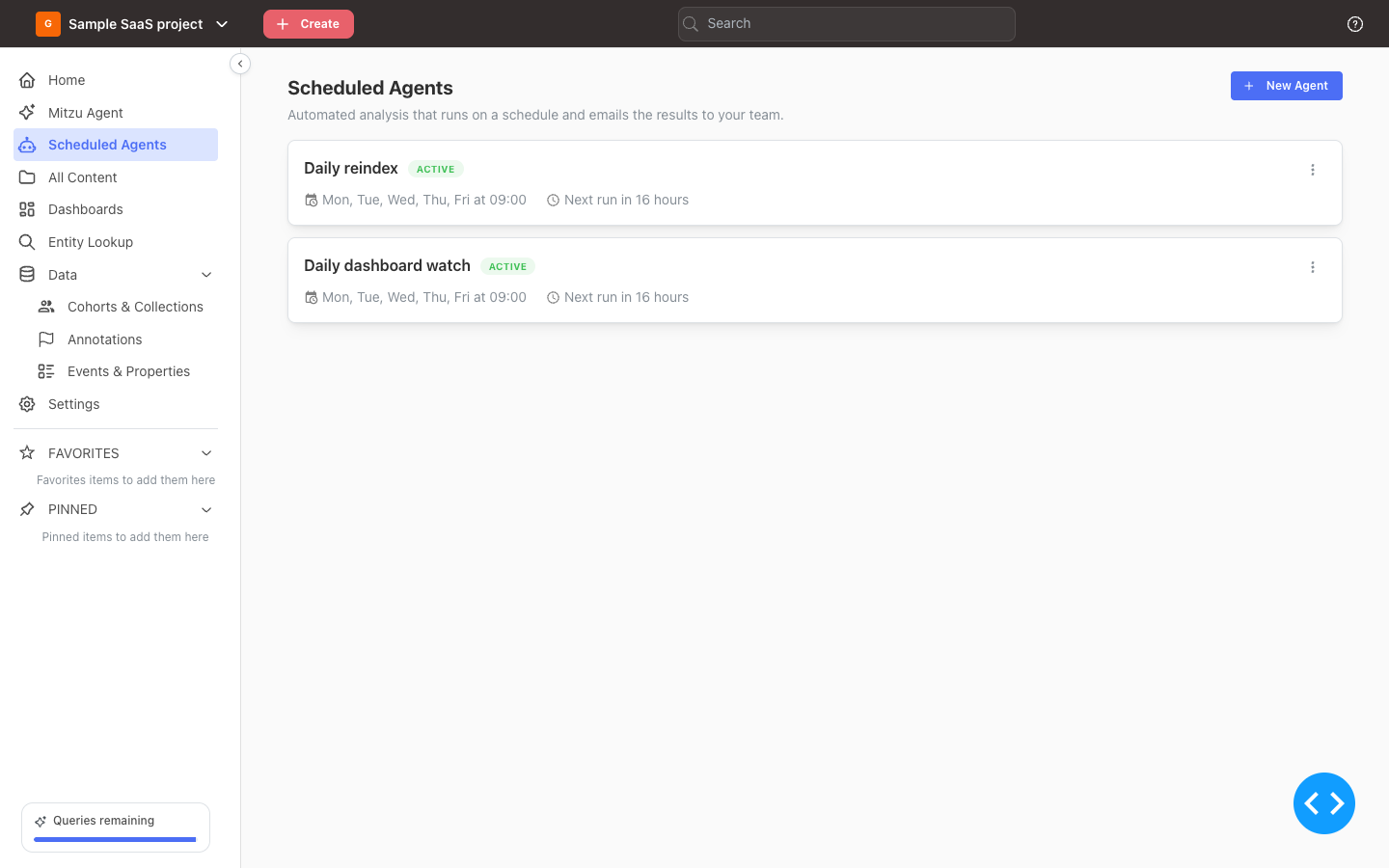The image size is (1389, 868).
Task: Click the Dashboards grid icon
Action: 27,209
